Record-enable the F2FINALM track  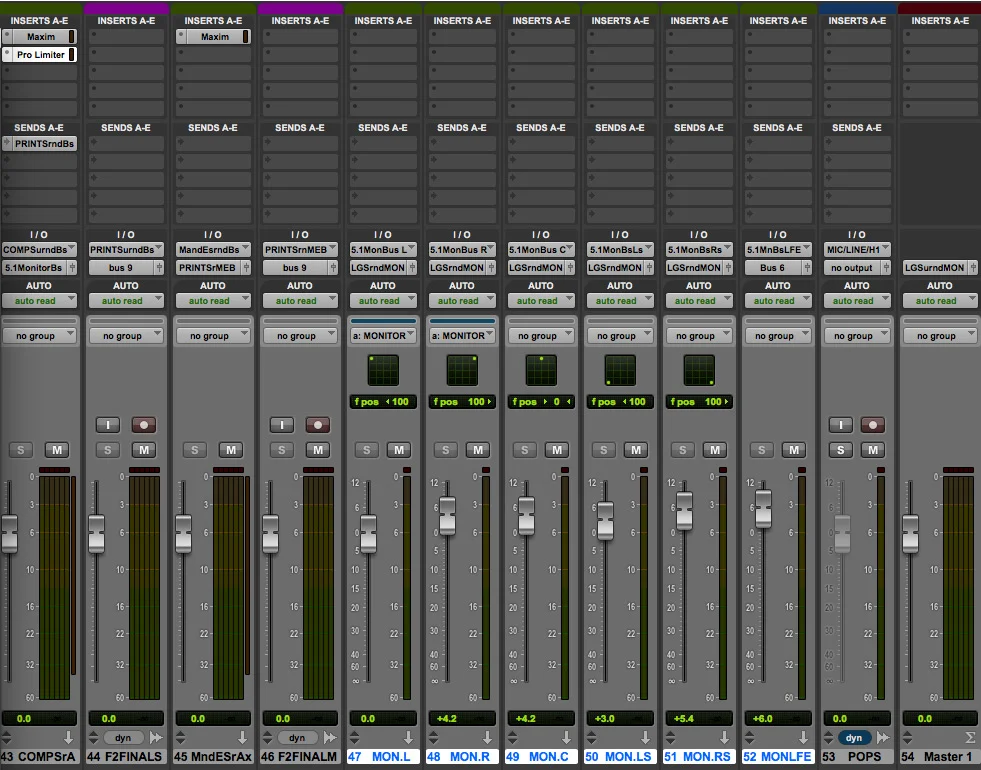pos(318,425)
